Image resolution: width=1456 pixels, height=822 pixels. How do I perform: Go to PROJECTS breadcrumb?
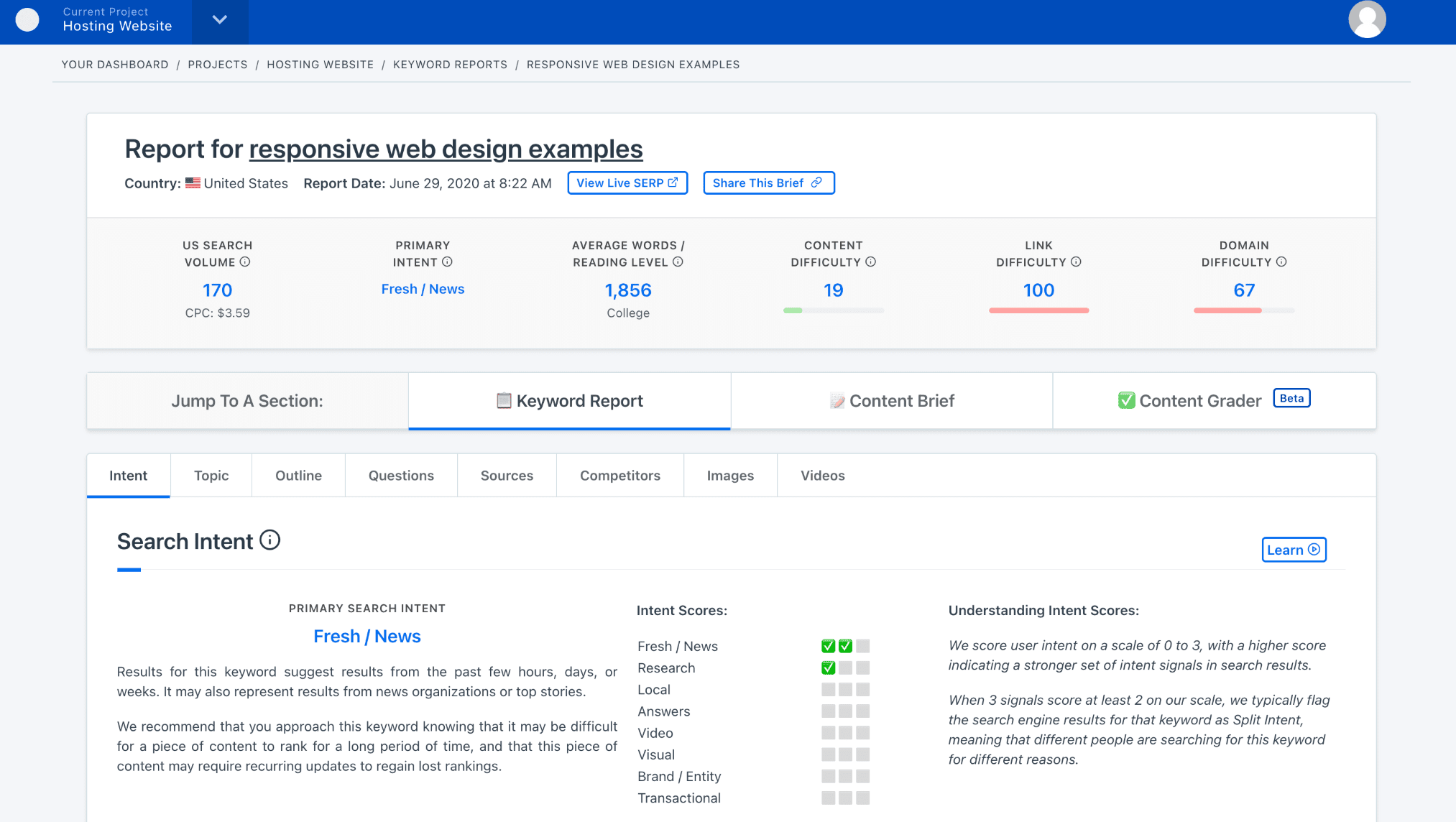tap(218, 65)
